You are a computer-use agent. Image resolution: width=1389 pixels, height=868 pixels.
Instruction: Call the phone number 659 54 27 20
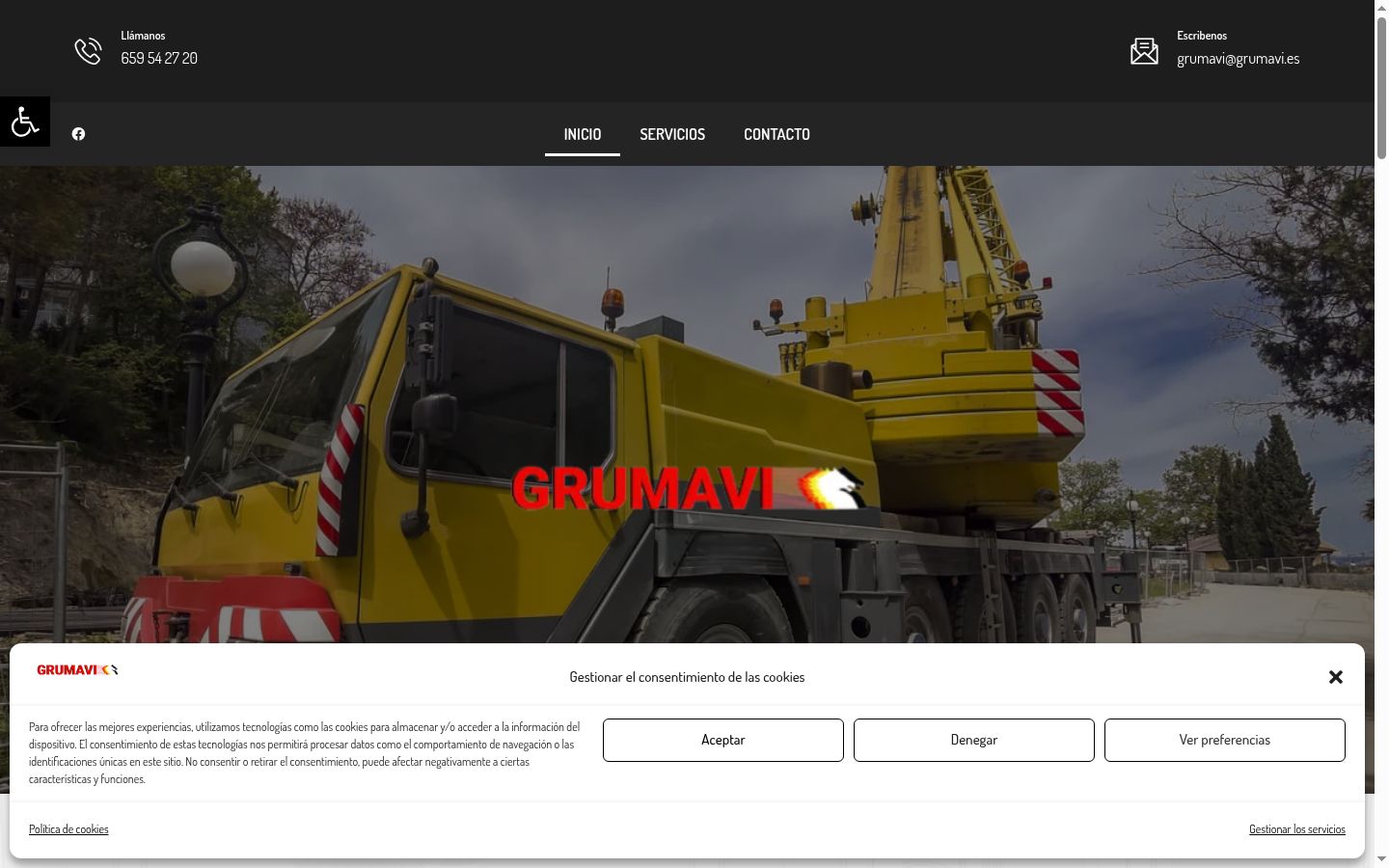click(x=159, y=58)
